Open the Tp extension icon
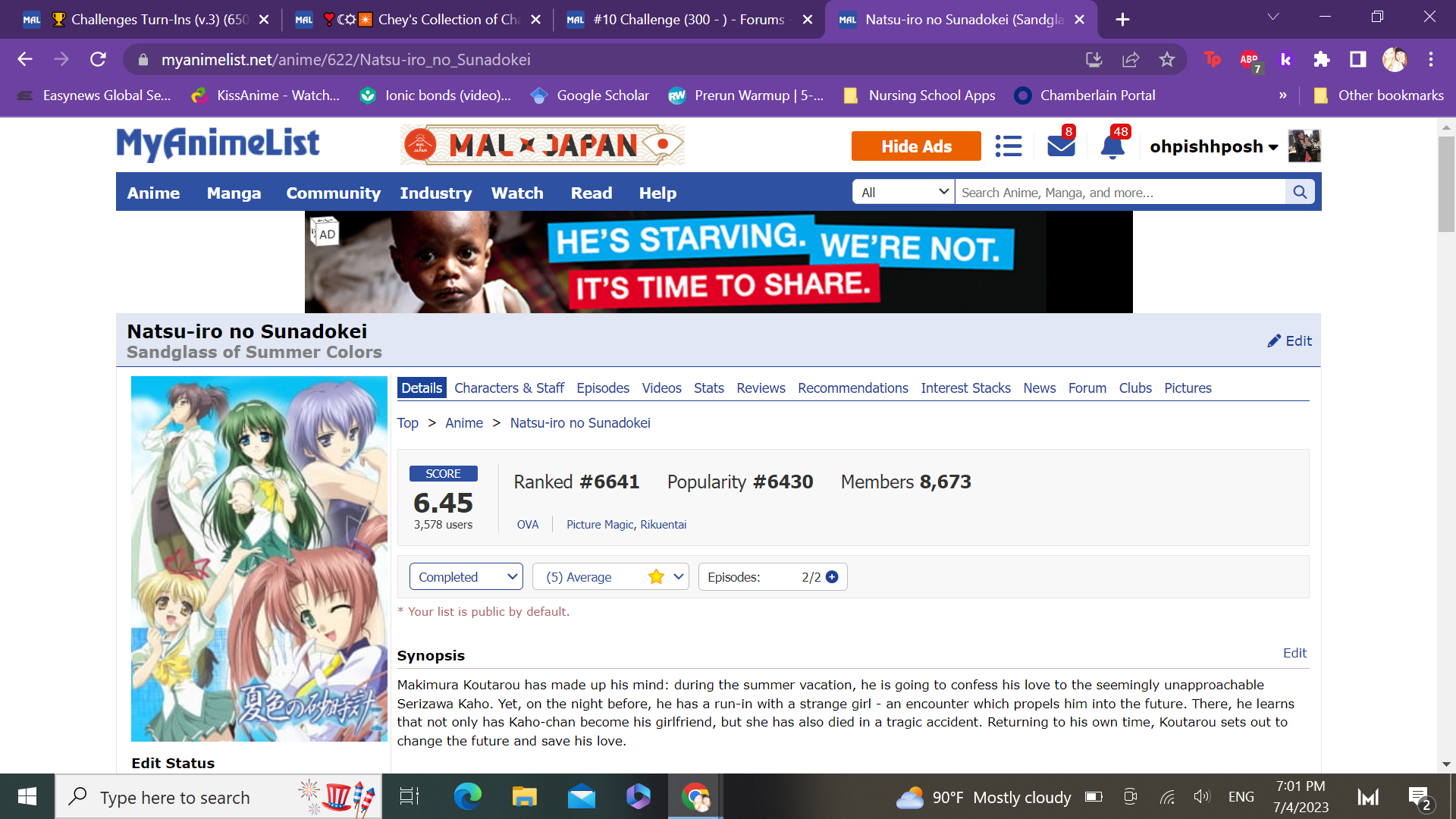This screenshot has height=819, width=1456. click(1213, 59)
